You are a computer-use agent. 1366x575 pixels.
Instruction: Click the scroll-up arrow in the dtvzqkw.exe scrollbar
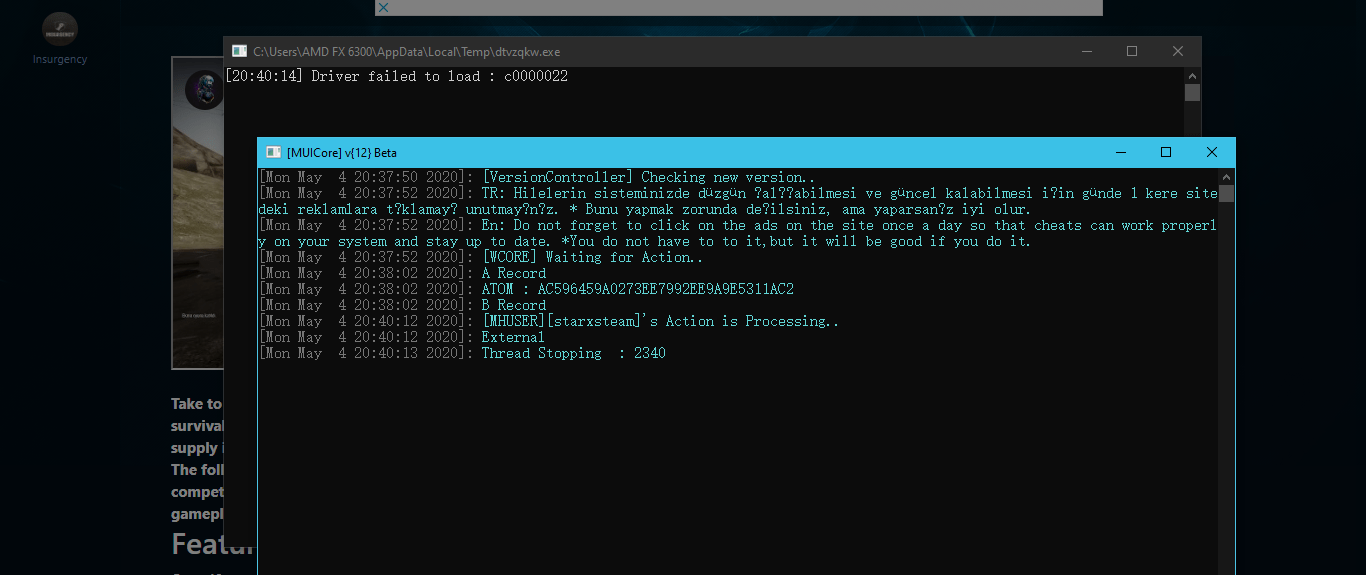coord(1192,76)
